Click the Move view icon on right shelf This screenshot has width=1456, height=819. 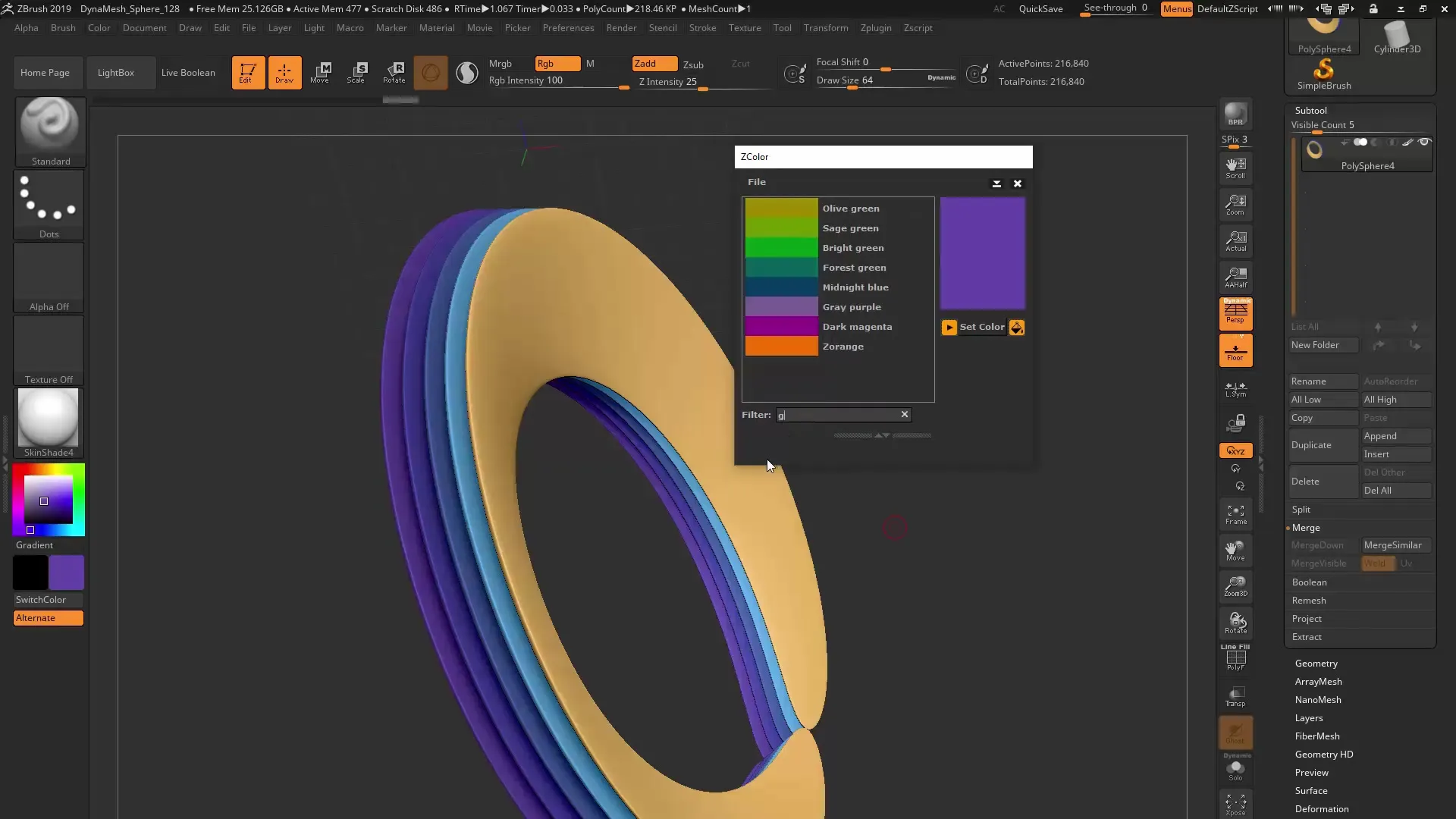coord(1235,550)
